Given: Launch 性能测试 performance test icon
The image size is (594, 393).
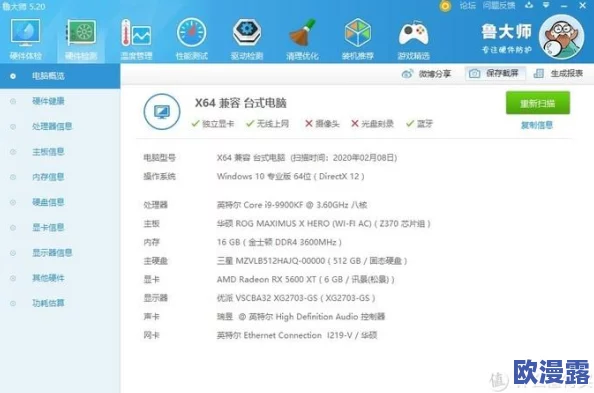Looking at the screenshot, I should tap(191, 39).
